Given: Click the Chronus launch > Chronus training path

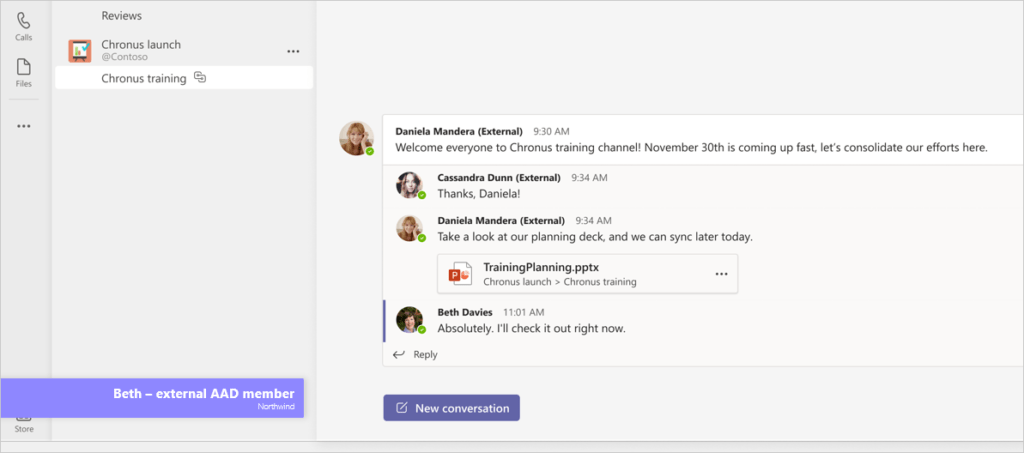Looking at the screenshot, I should [x=560, y=282].
